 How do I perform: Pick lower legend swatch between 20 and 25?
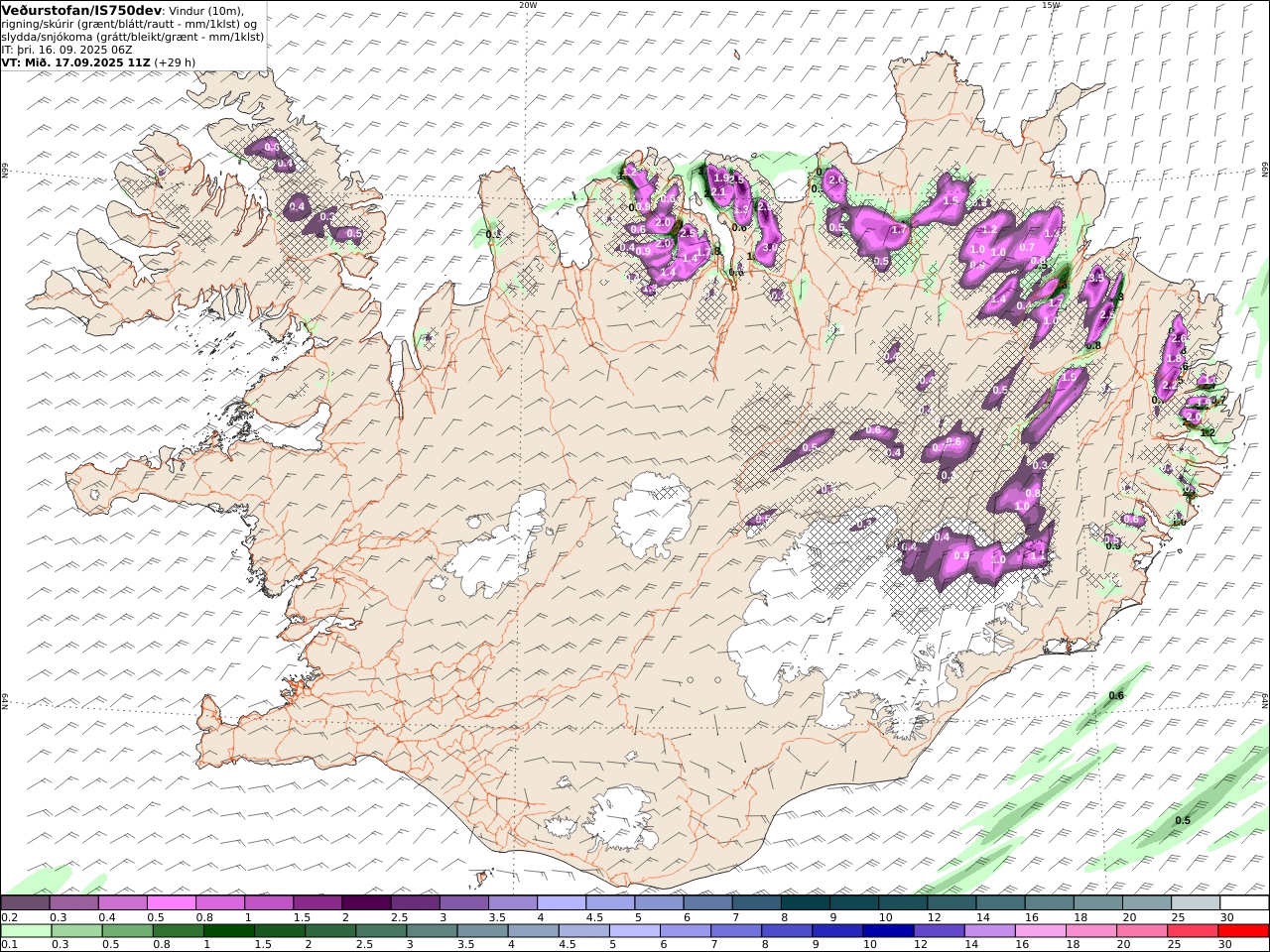1141,931
